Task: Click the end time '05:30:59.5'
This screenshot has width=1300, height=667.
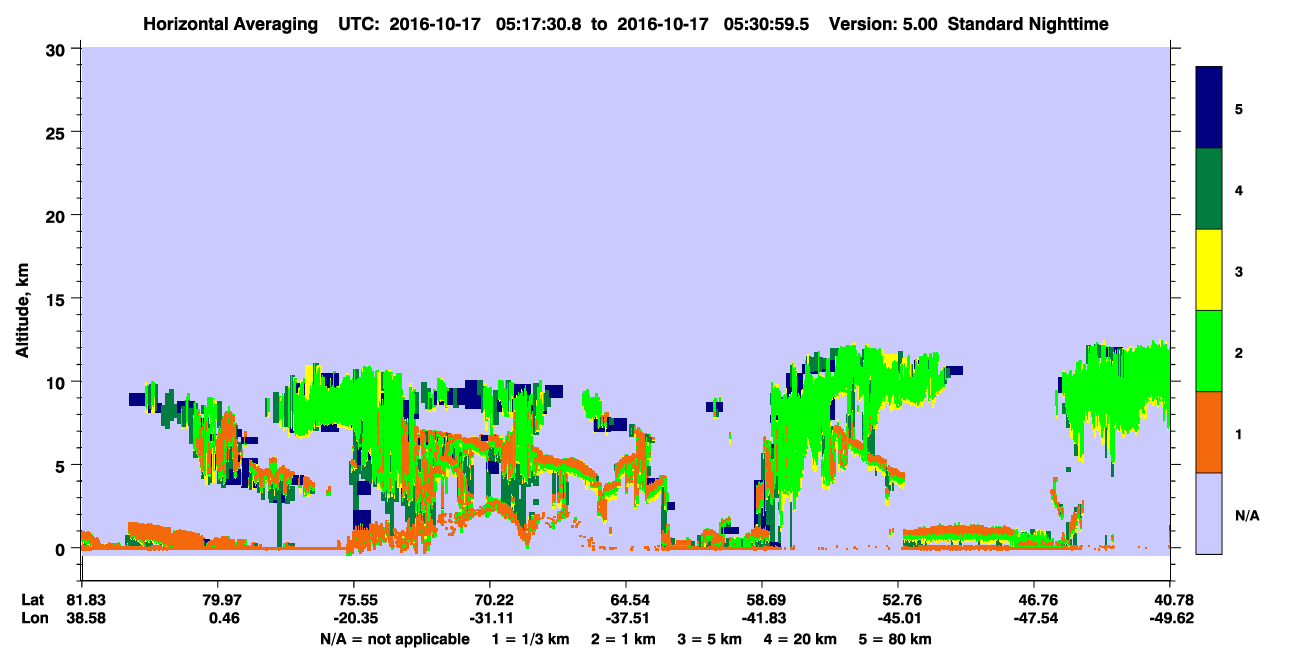Action: pos(769,24)
